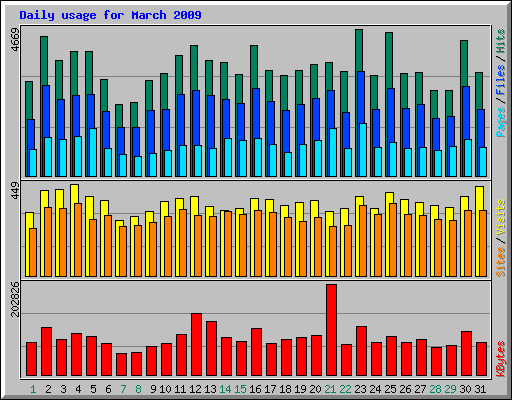Click day label 30 on x-axis
This screenshot has width=512, height=400.
click(x=465, y=389)
